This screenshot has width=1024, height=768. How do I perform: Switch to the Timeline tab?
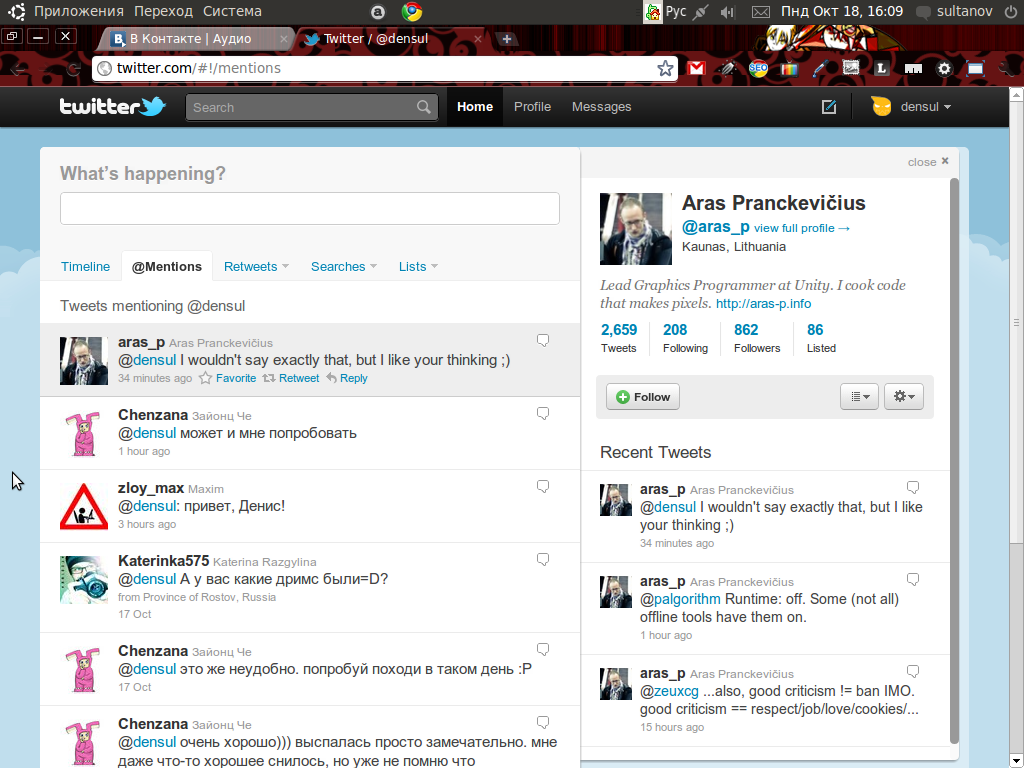pos(86,266)
